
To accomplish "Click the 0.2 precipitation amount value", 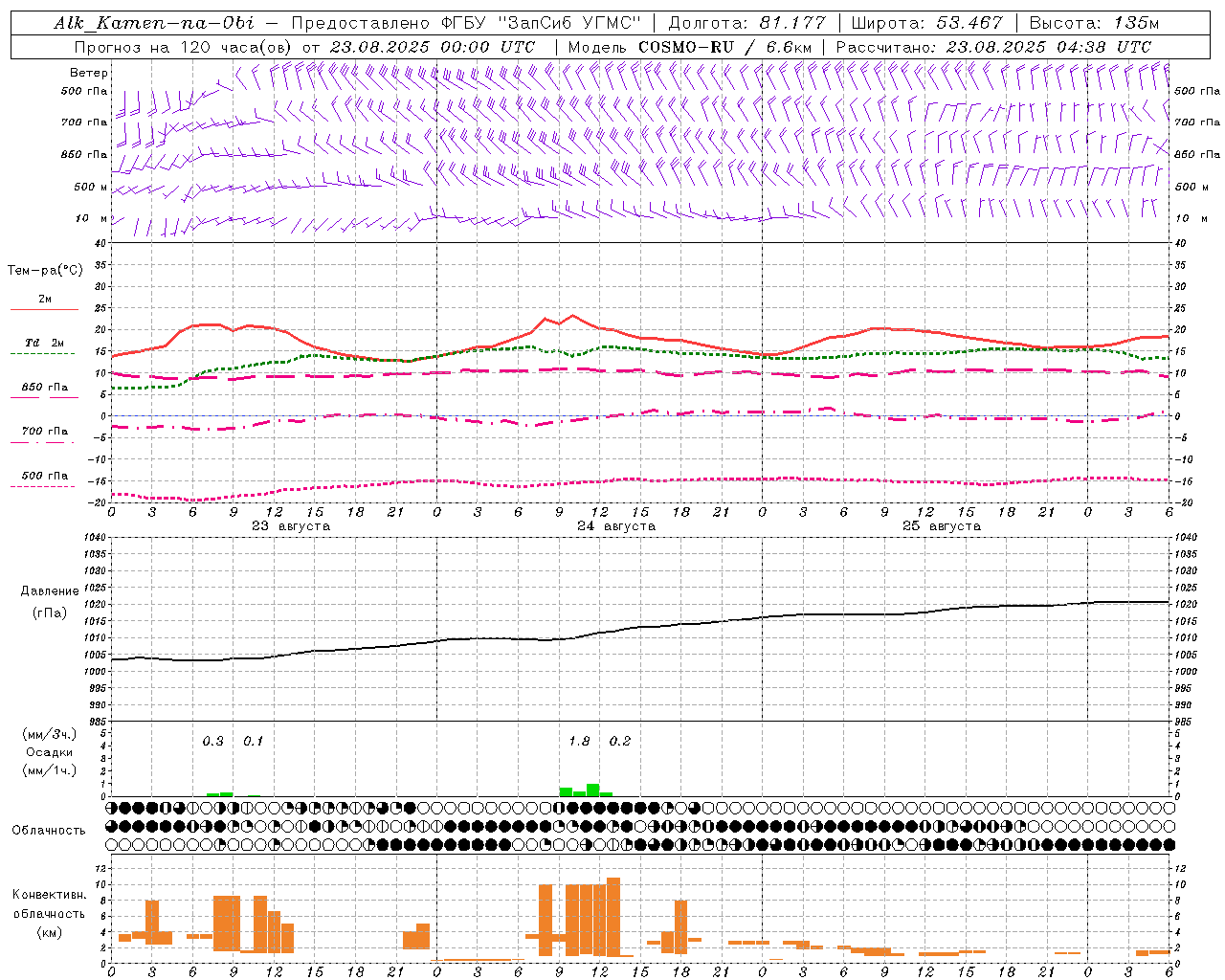I will [x=620, y=742].
